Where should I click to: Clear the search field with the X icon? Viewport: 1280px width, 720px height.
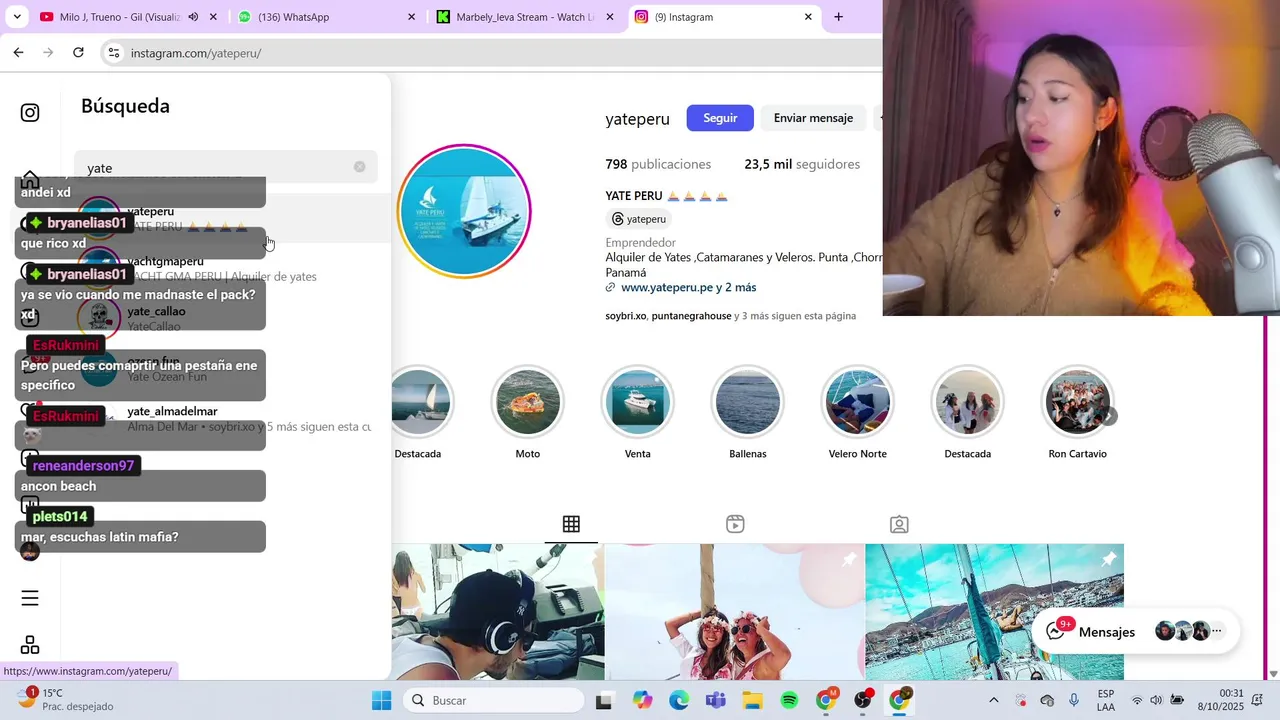(360, 167)
